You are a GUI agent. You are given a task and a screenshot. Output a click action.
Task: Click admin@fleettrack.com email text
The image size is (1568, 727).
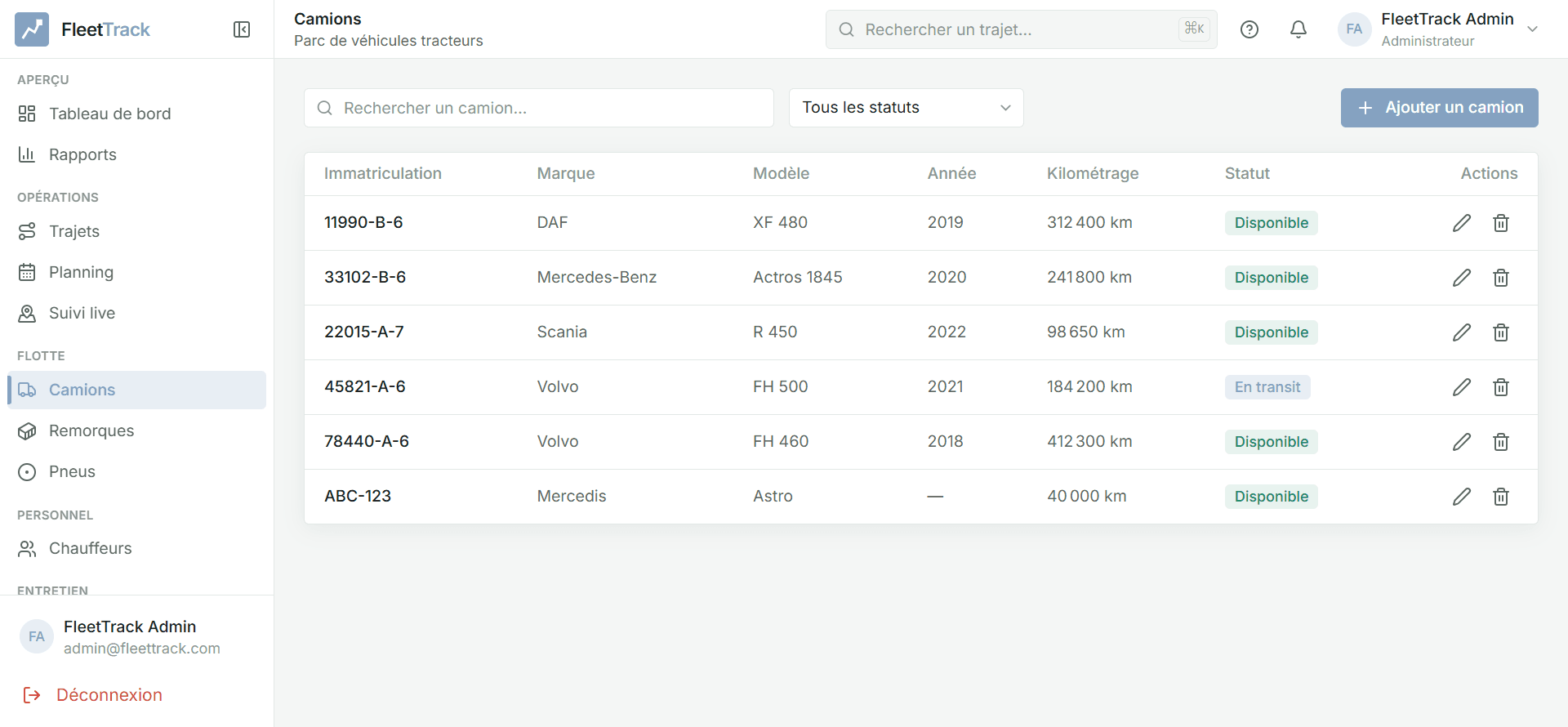pyautogui.click(x=142, y=649)
